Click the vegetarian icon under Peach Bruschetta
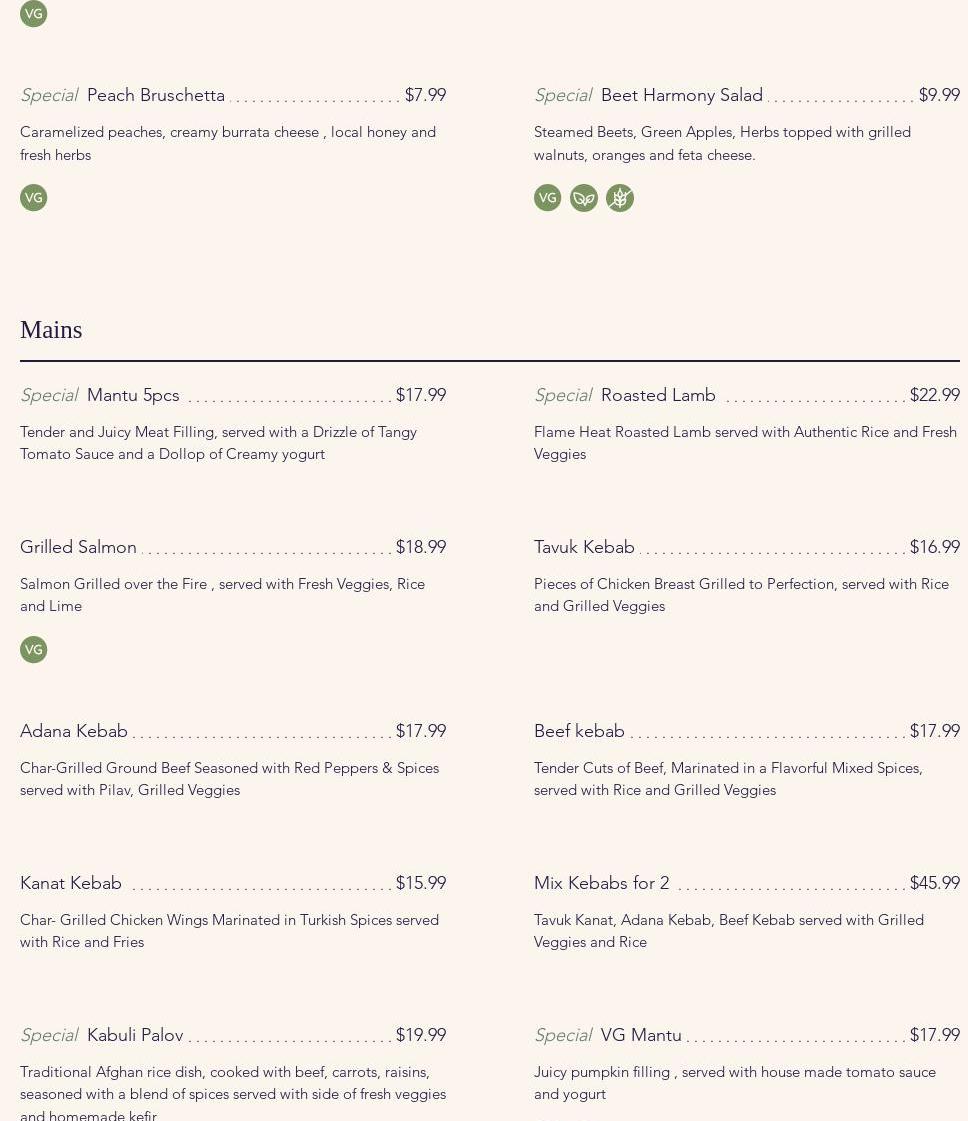This screenshot has width=968, height=1121. click(x=33, y=198)
